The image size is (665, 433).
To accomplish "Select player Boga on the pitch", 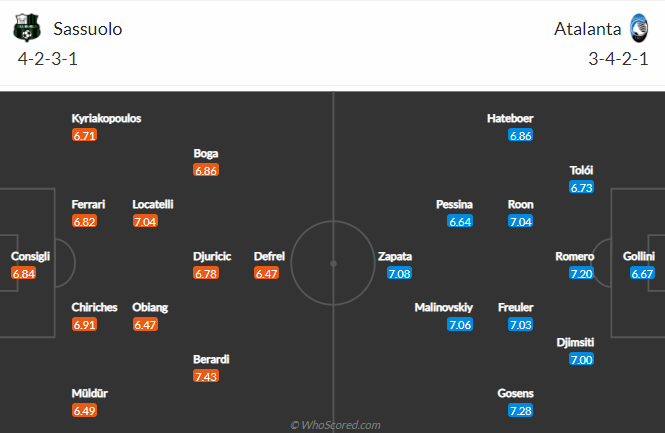I will tap(206, 154).
